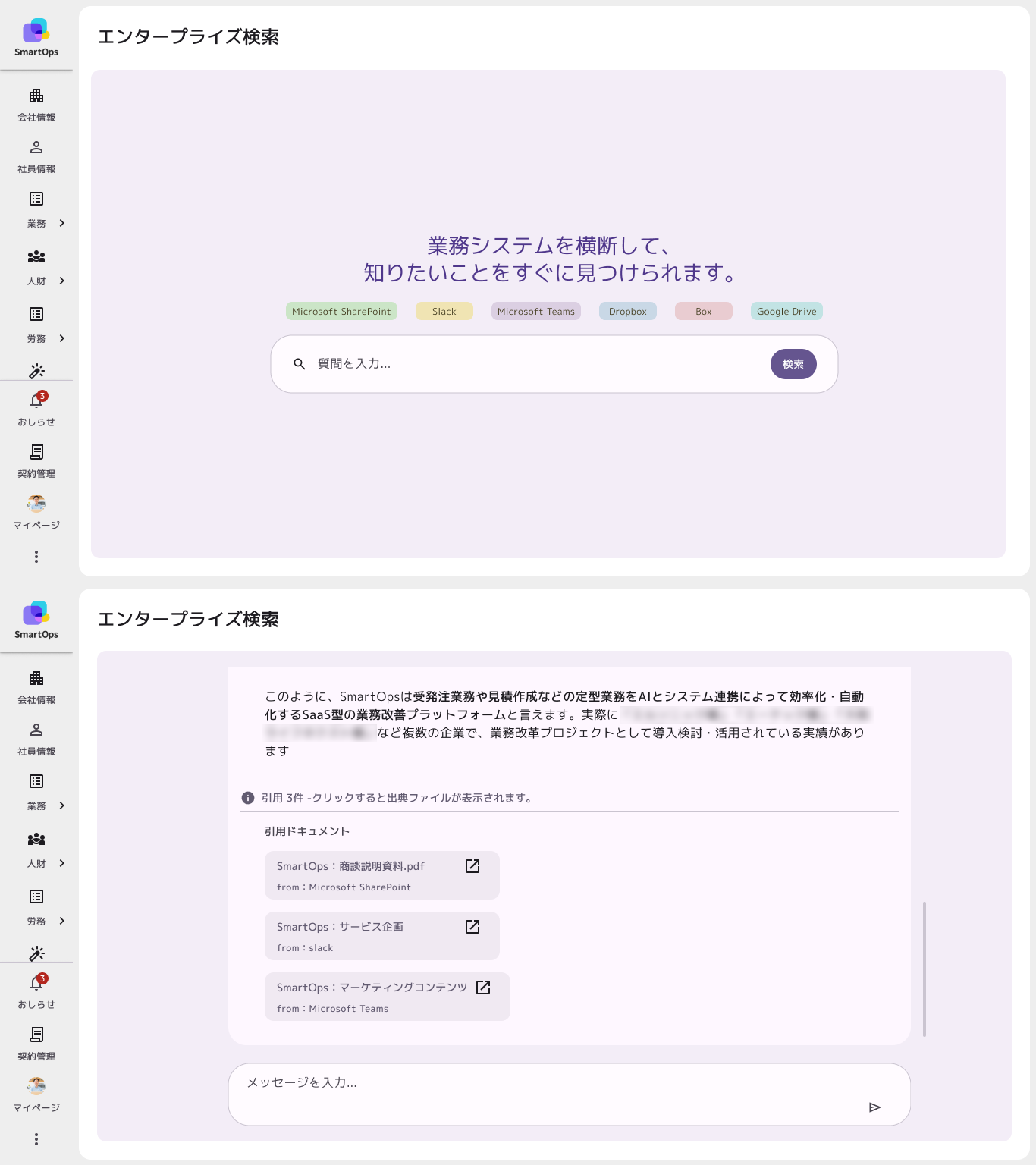
Task: Select Microsoft Teams source chip
Action: (536, 311)
